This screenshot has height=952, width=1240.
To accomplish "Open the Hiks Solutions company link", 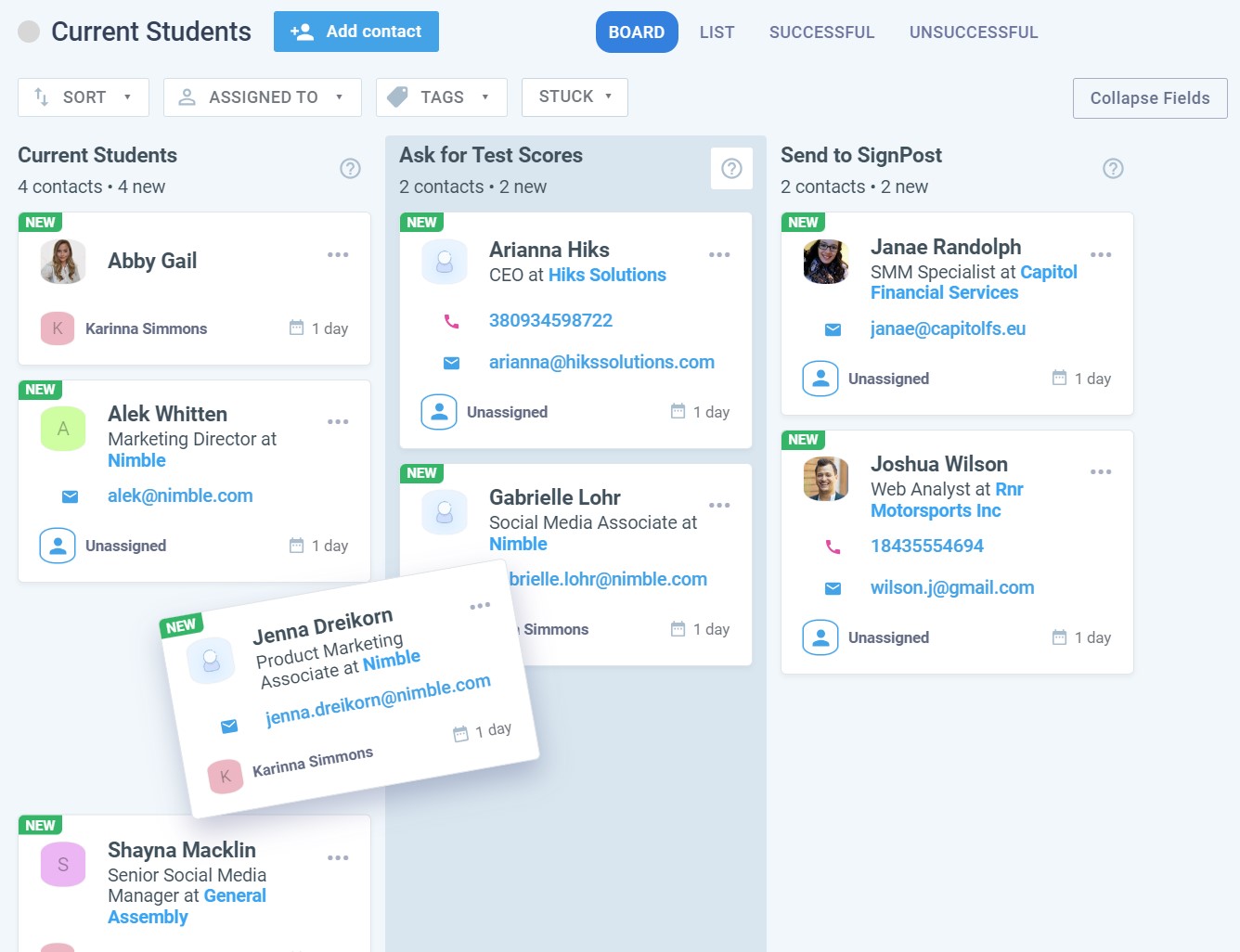I will (x=607, y=275).
